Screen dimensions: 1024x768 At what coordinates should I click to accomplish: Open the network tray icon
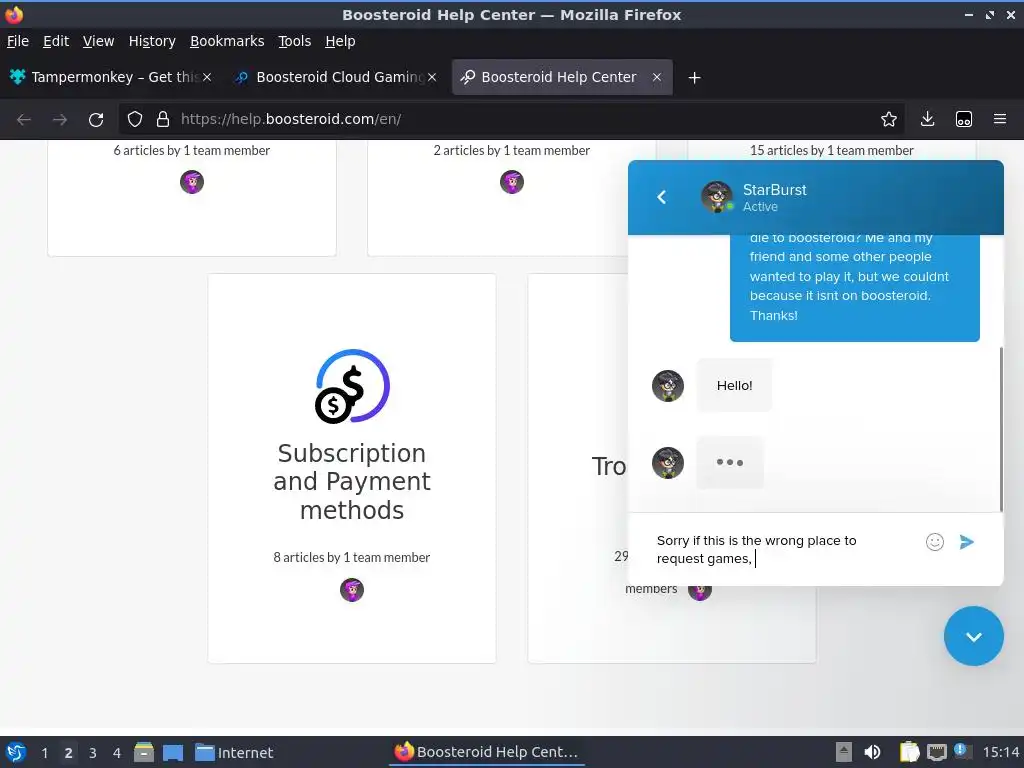click(x=936, y=752)
